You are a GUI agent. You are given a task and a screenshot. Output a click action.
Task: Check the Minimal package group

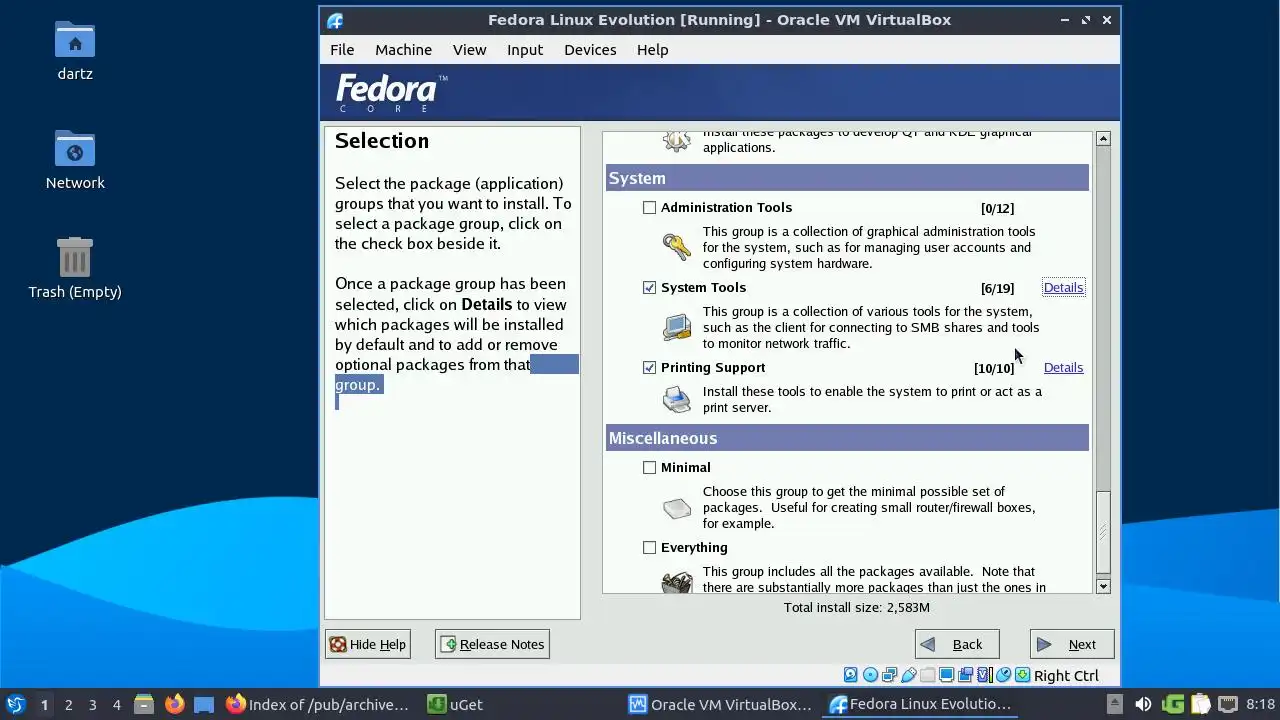tap(650, 468)
